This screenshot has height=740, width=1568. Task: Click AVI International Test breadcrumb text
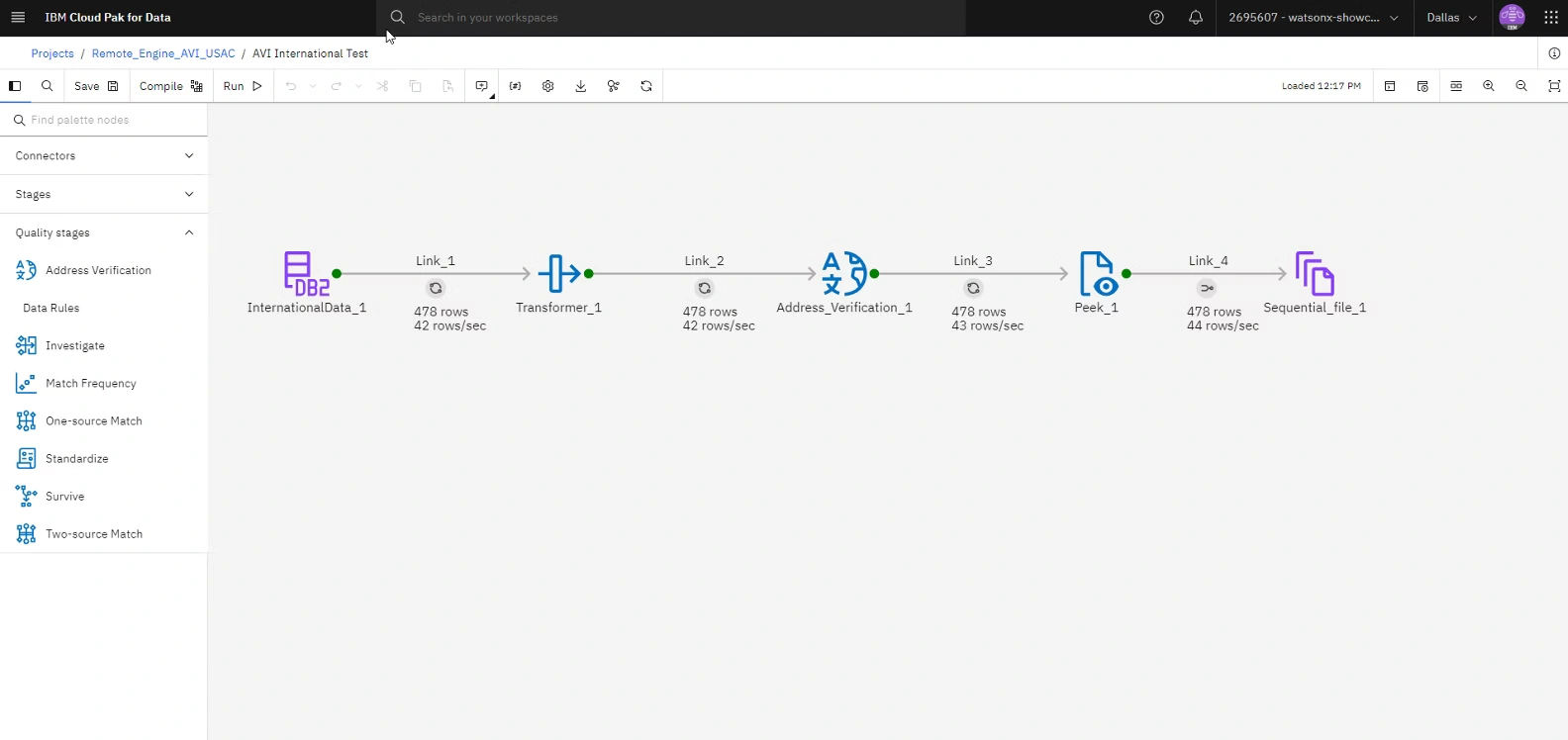310,53
